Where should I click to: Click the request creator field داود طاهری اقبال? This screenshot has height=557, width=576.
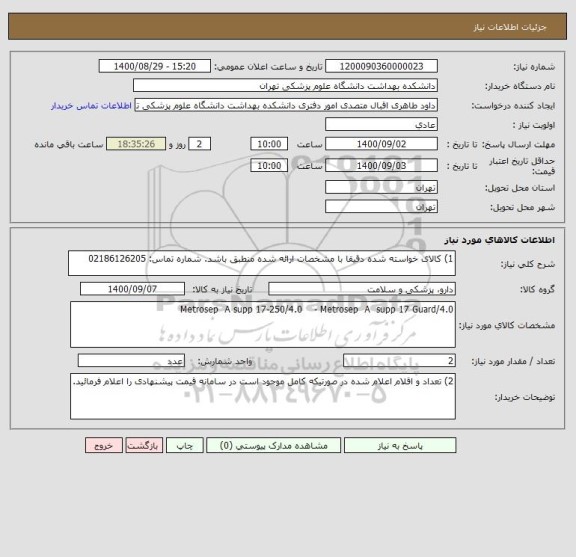tap(286, 105)
